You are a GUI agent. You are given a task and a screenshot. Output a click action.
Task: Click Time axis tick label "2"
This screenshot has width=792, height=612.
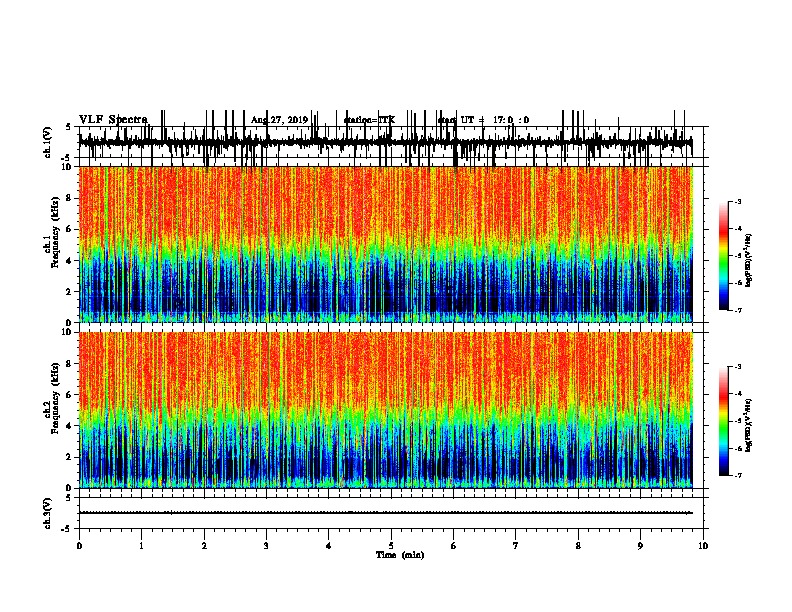(204, 545)
